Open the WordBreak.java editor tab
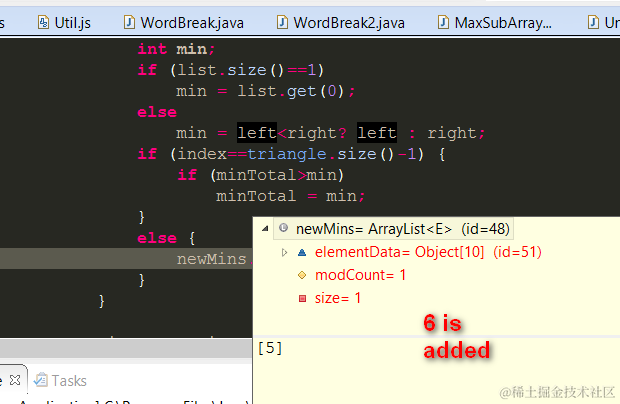The image size is (620, 404). tap(183, 23)
